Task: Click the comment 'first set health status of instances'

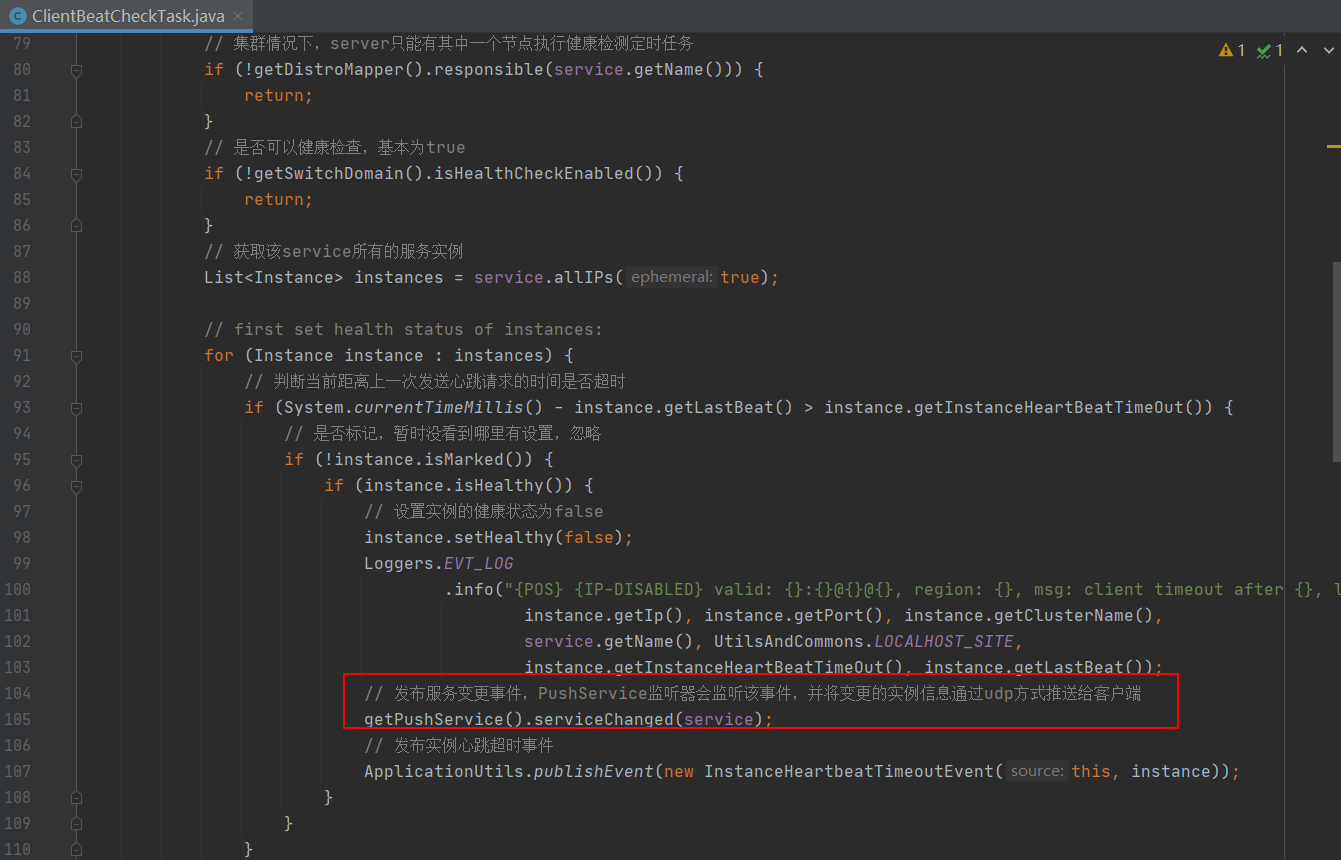Action: click(403, 329)
